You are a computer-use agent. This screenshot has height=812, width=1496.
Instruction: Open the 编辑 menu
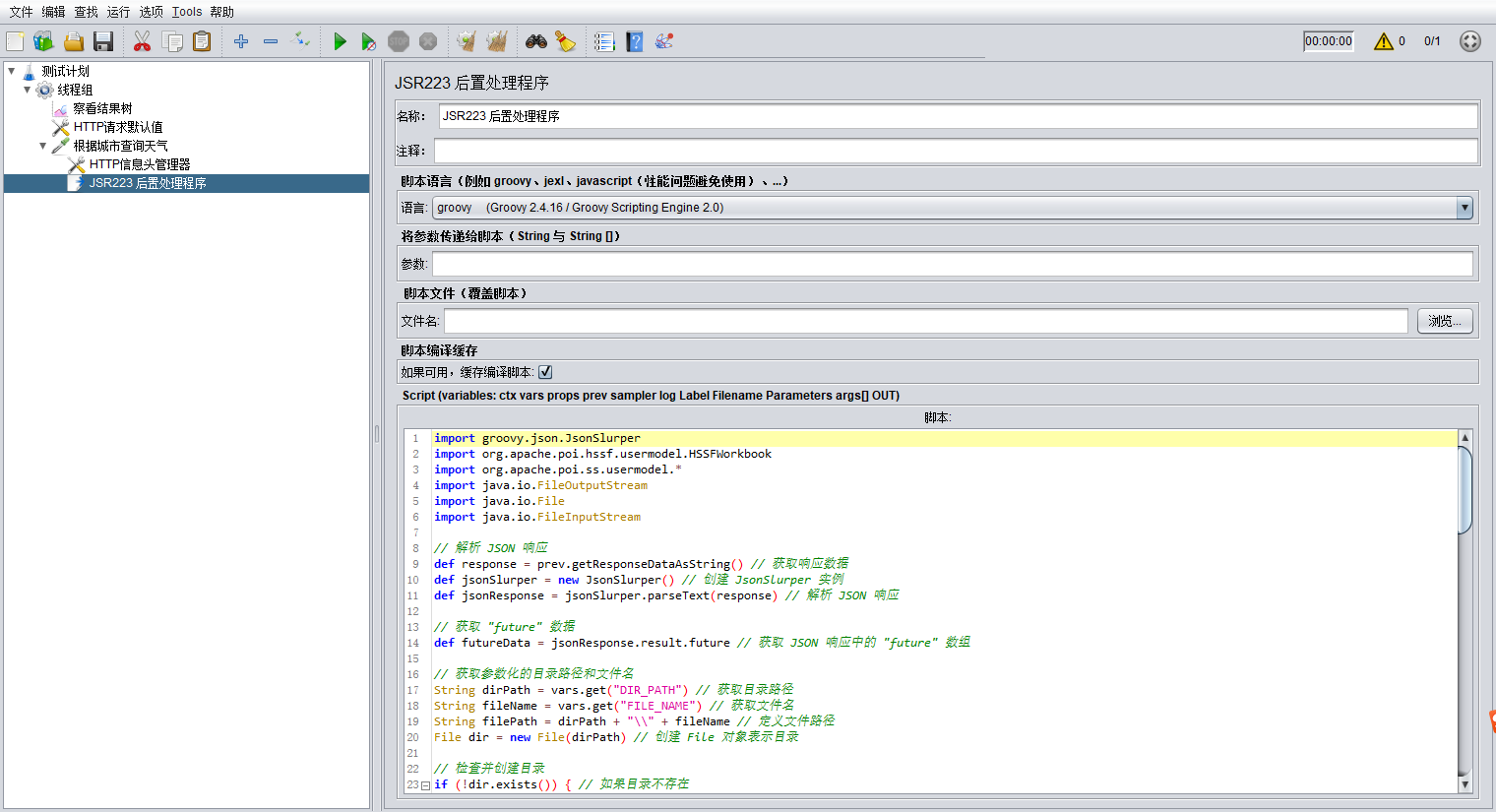53,12
